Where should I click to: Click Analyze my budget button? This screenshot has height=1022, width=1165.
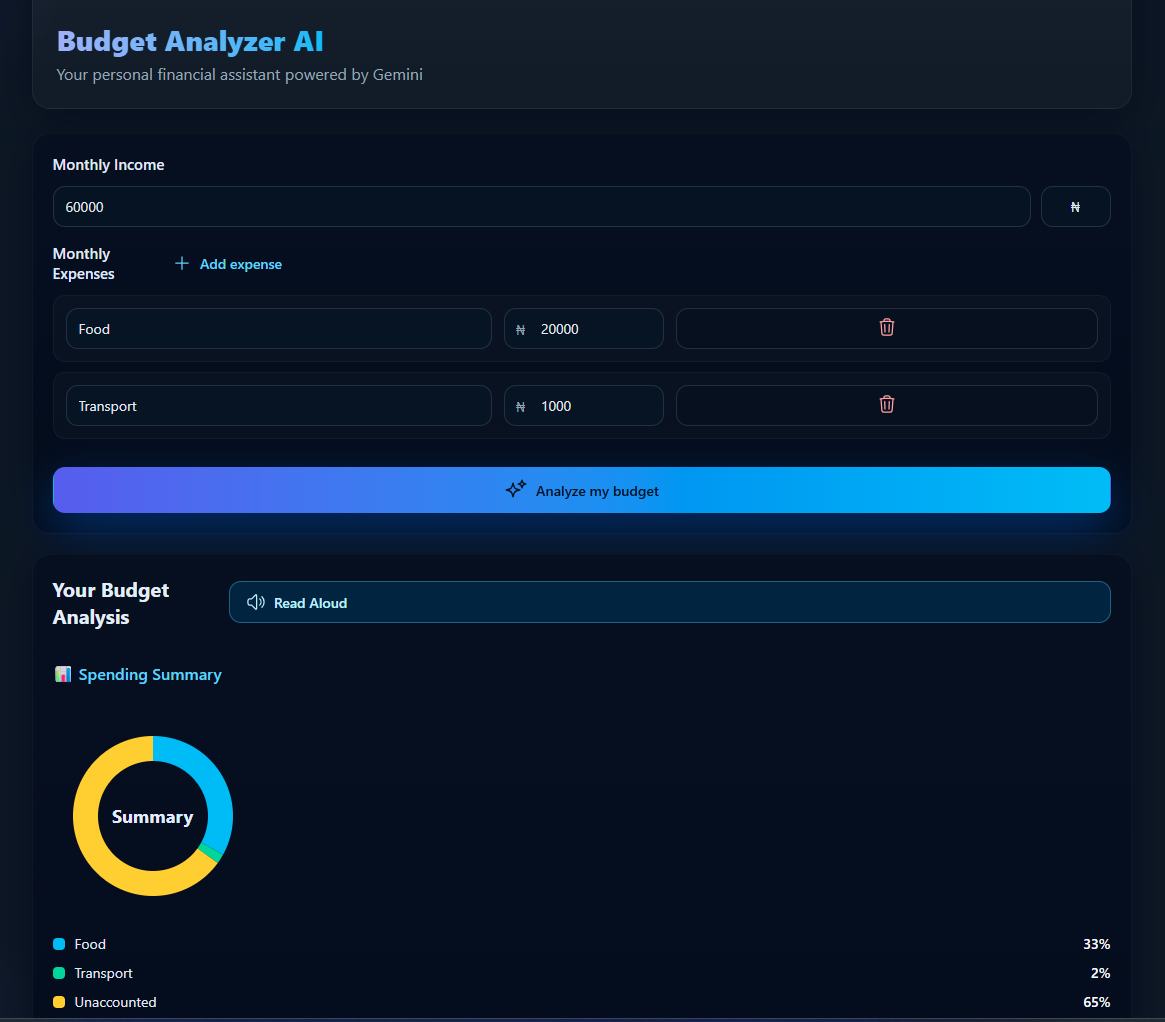click(x=582, y=490)
